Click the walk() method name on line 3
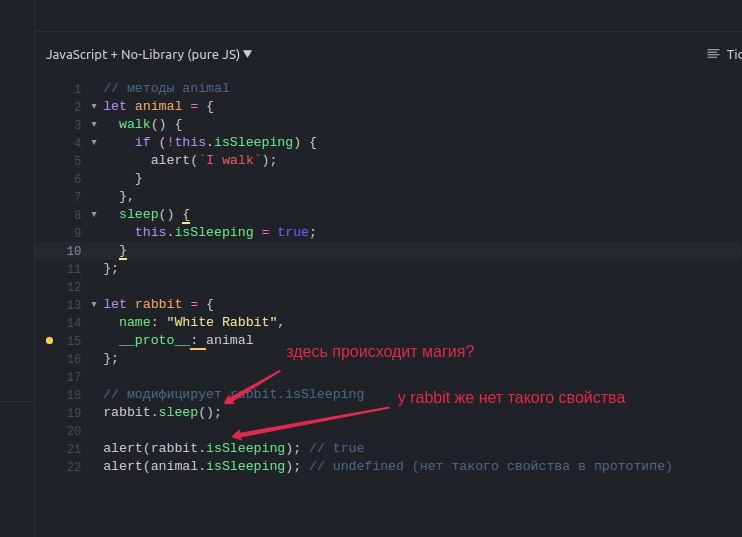Image resolution: width=742 pixels, height=537 pixels. coord(134,124)
